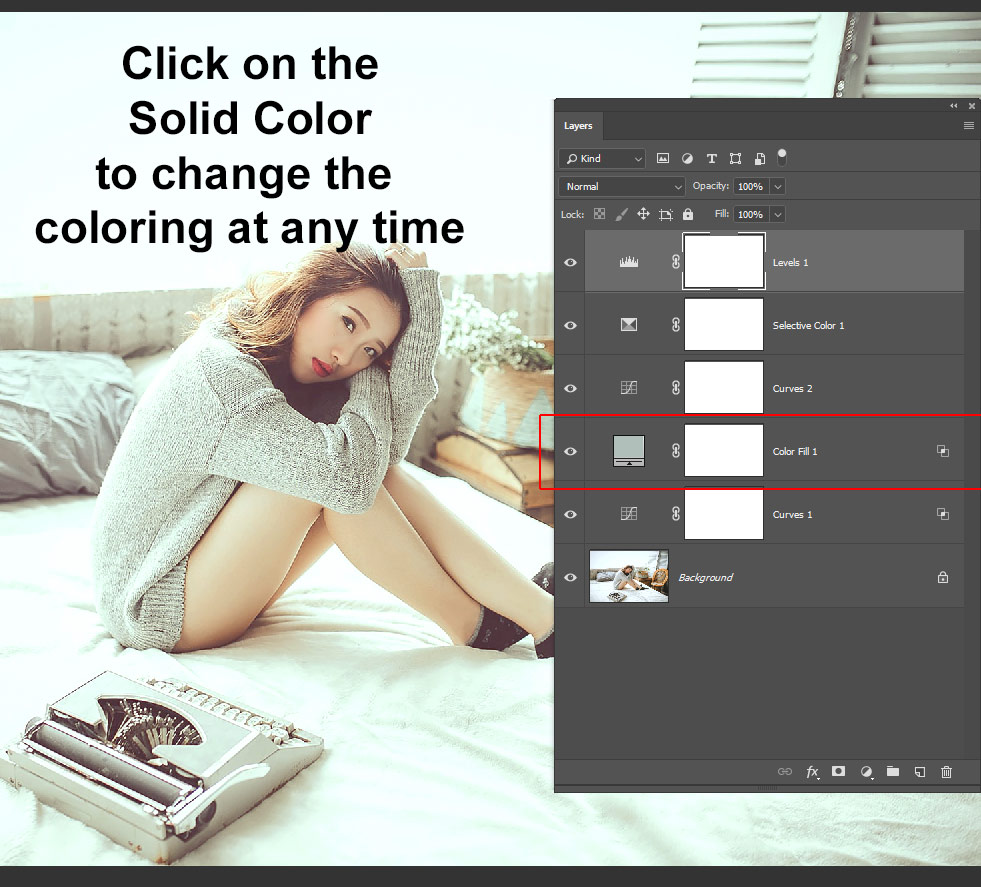Click the type layer filter icon
This screenshot has height=887, width=981.
pos(711,159)
